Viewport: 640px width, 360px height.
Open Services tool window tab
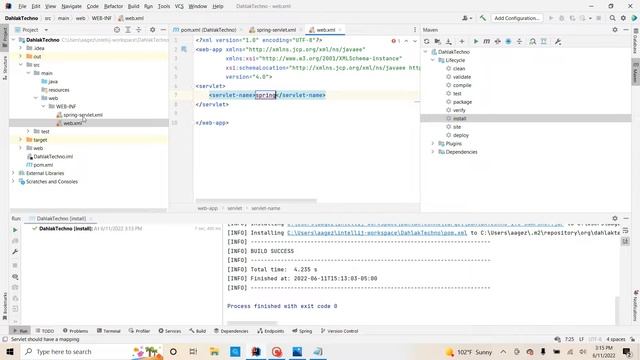169,331
